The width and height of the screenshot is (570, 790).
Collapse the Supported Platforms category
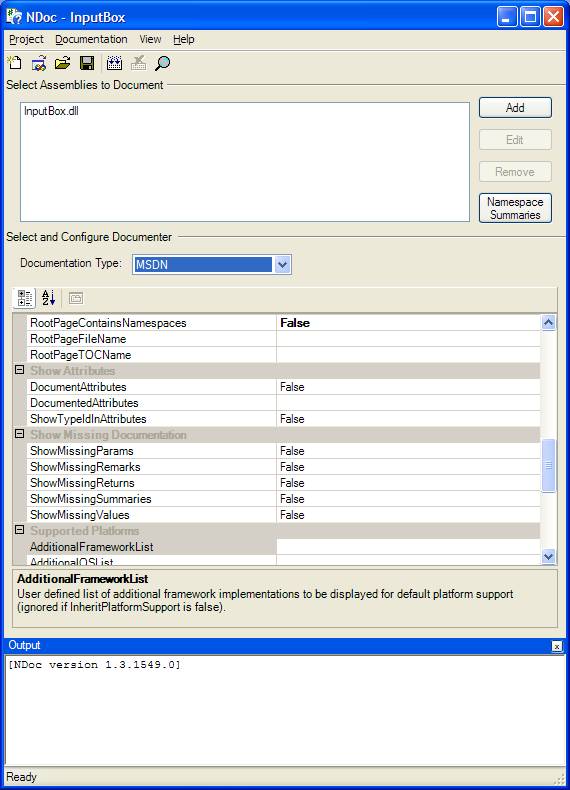pos(19,530)
